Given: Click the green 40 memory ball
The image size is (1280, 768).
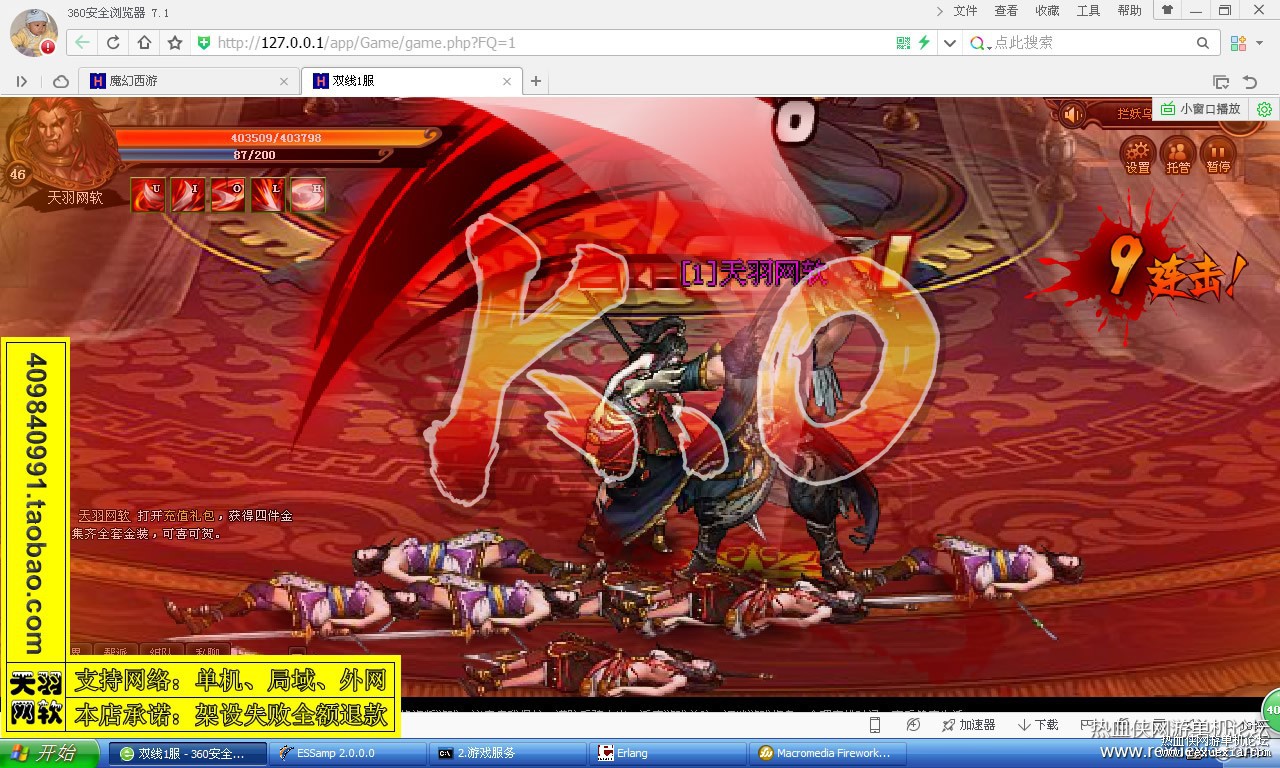Looking at the screenshot, I should coord(1271,709).
